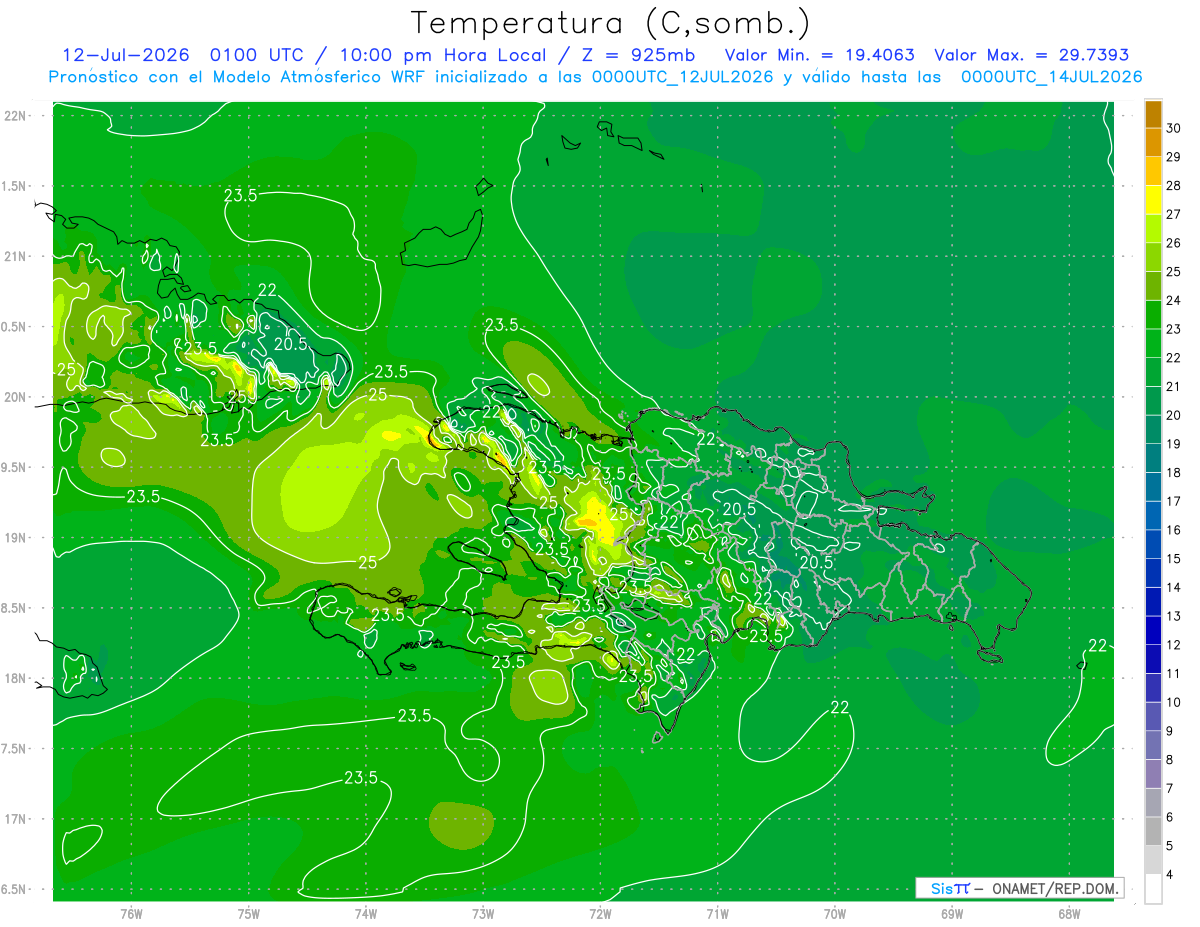1200x927 pixels.
Task: Click "10:00 pm Hora Local" text
Action: click(443, 55)
